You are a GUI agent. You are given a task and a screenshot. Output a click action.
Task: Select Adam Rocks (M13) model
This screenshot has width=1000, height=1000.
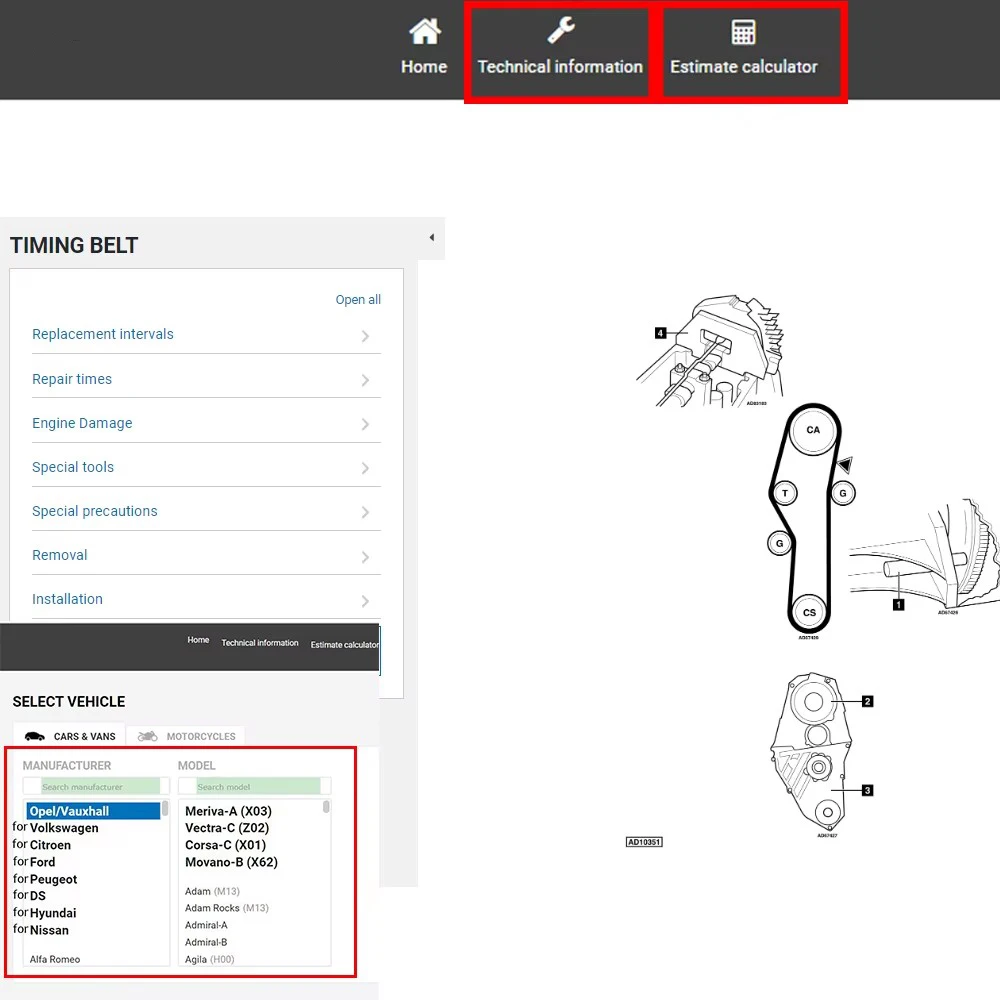tap(226, 908)
